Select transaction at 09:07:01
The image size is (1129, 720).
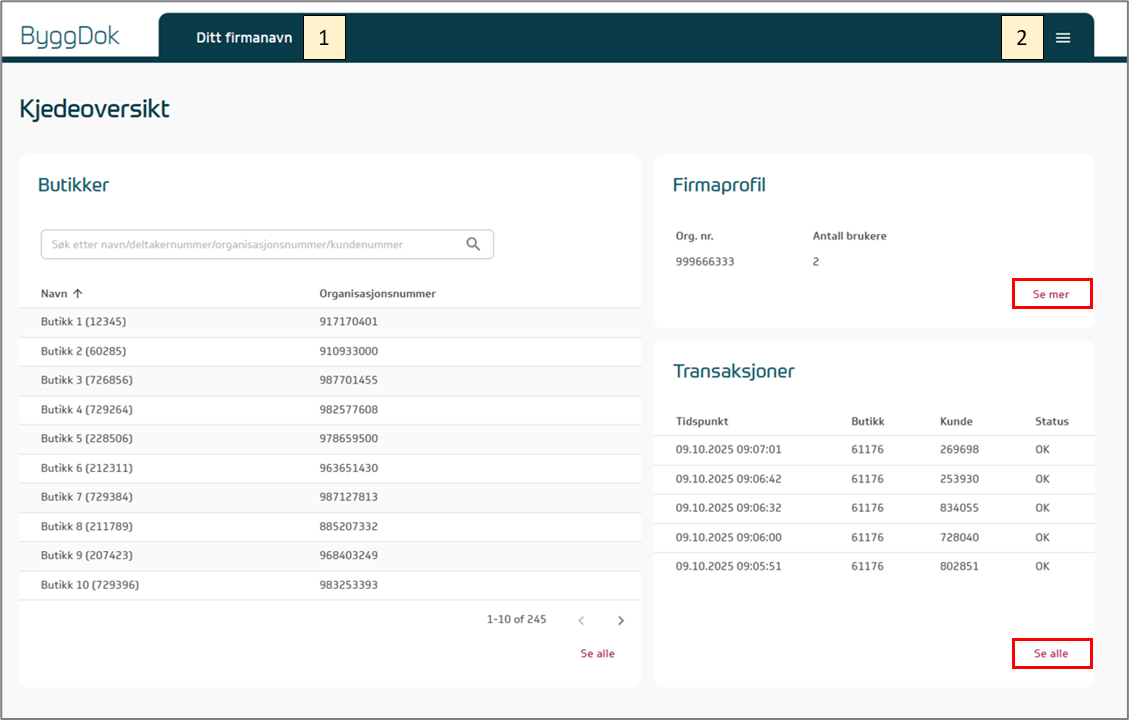coord(728,450)
